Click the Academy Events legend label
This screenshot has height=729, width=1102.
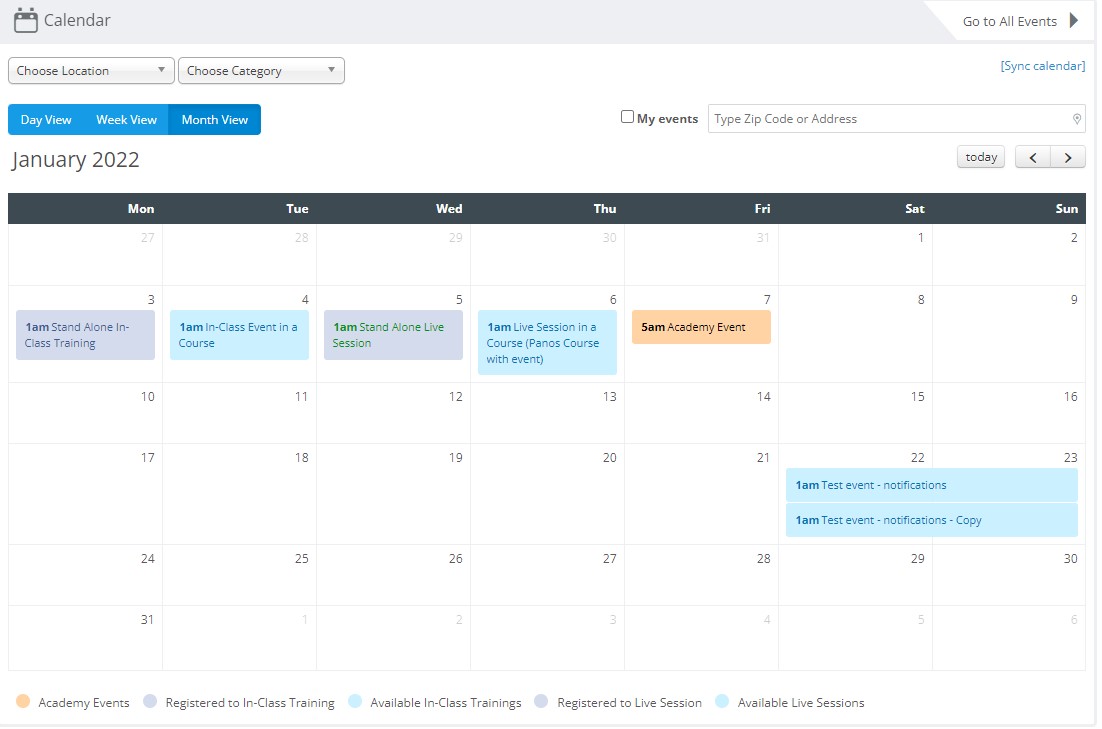84,703
